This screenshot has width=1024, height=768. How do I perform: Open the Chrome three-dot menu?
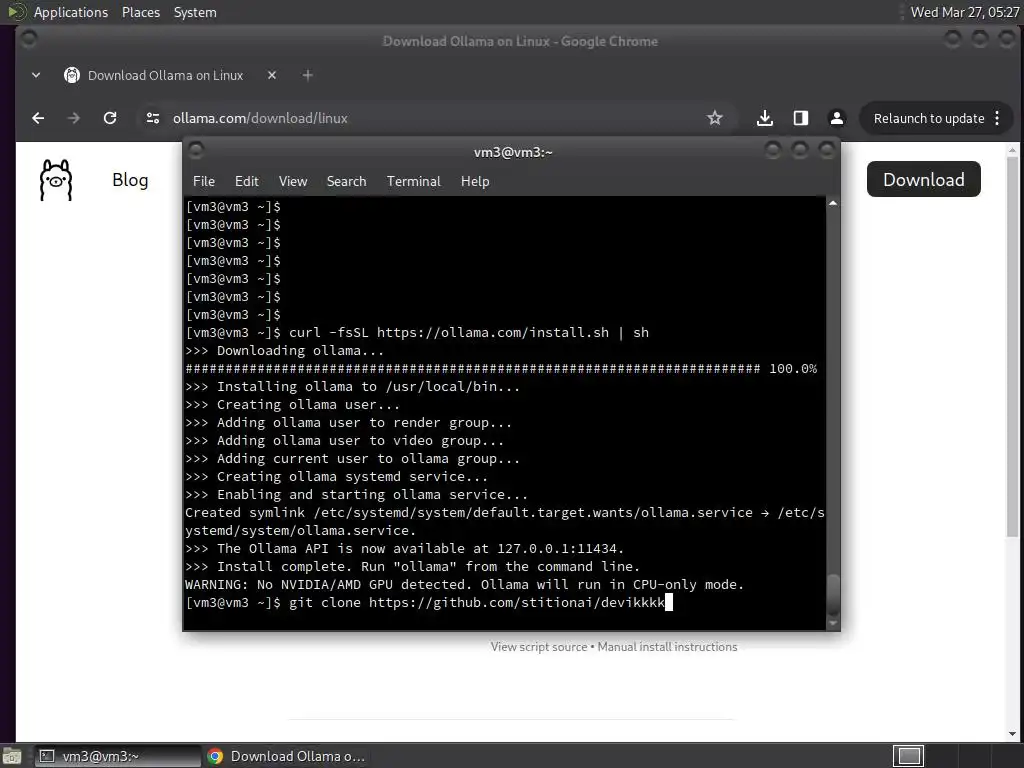point(997,118)
